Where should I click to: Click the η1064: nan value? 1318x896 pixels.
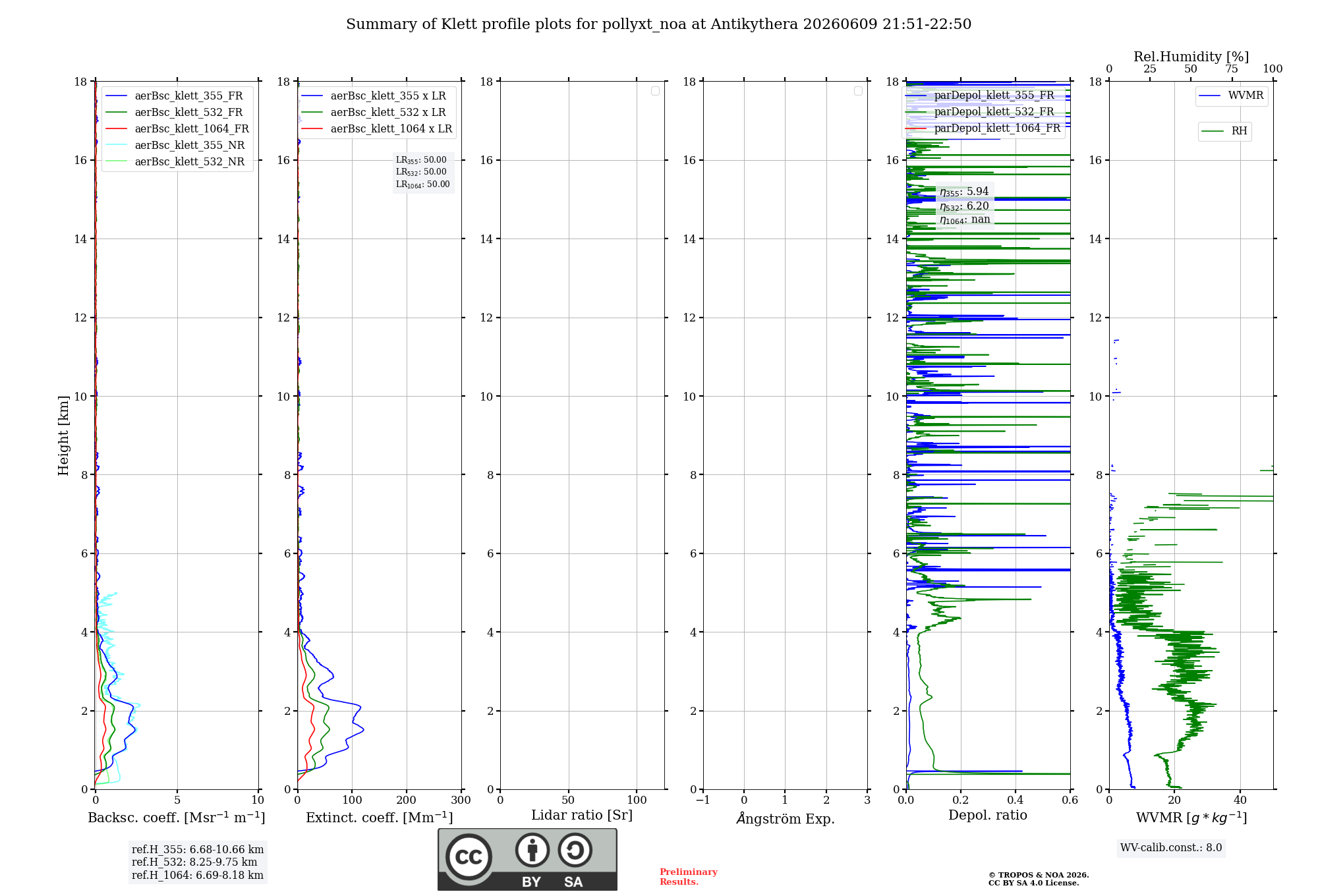[x=965, y=220]
